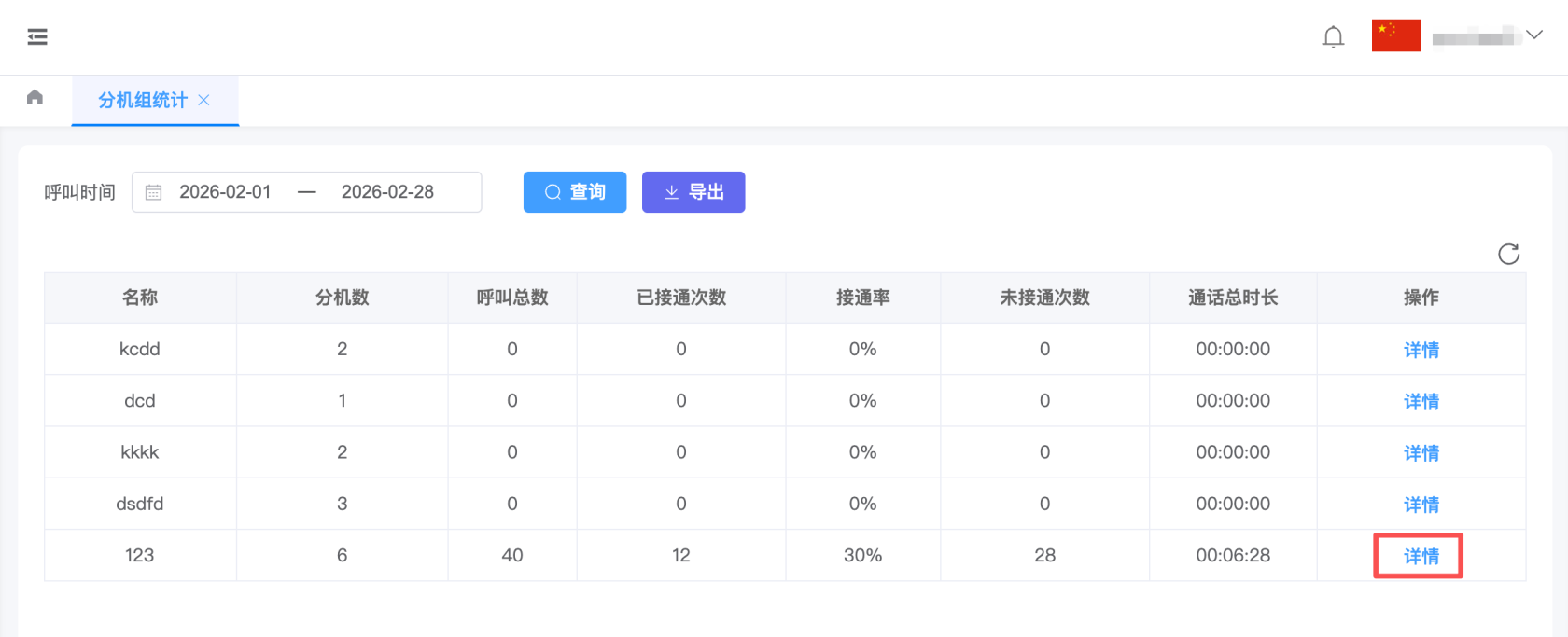Edit the start date 2026-02-01 field
Screen dimensions: 1568x637
pyautogui.click(x=225, y=192)
